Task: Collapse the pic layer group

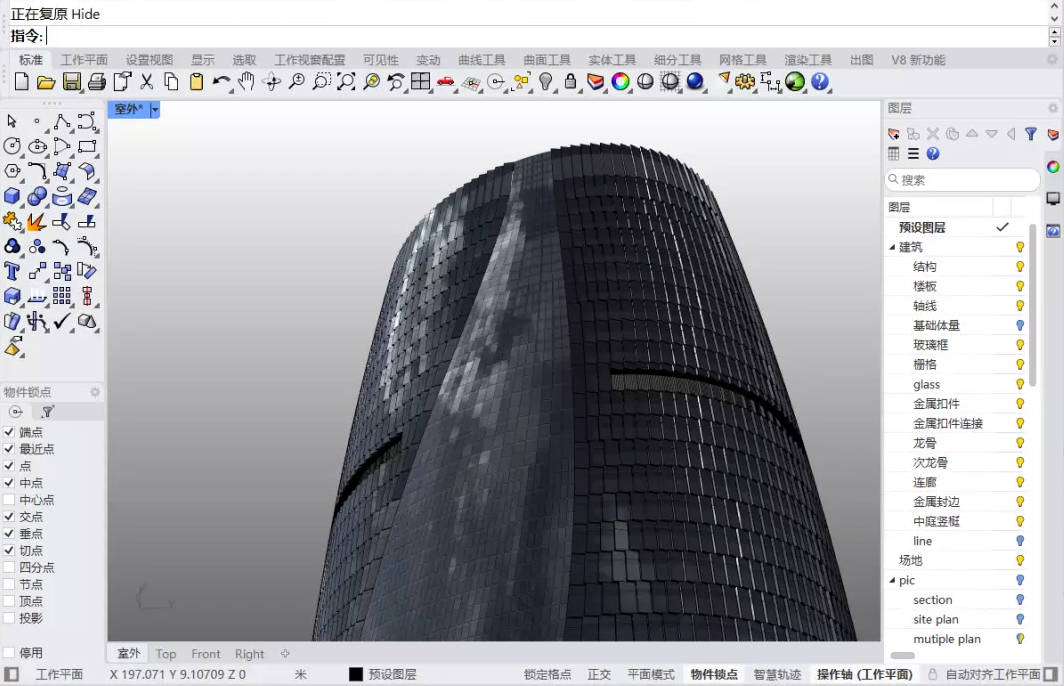Action: pyautogui.click(x=892, y=580)
